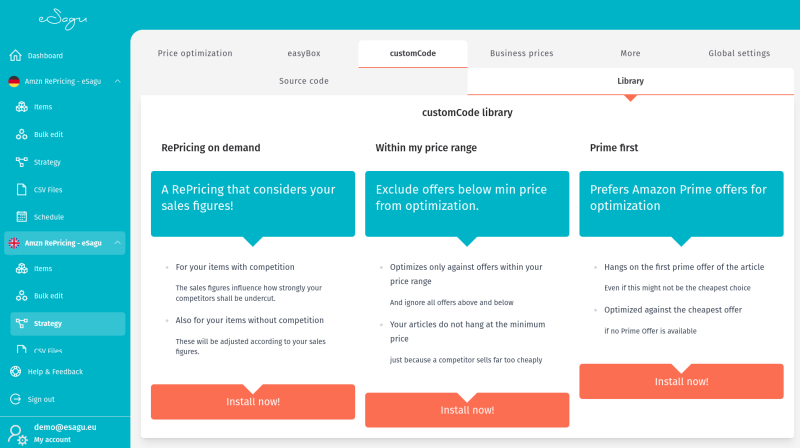The image size is (800, 448).
Task: Open CSV Files under German account
Action: point(48,190)
